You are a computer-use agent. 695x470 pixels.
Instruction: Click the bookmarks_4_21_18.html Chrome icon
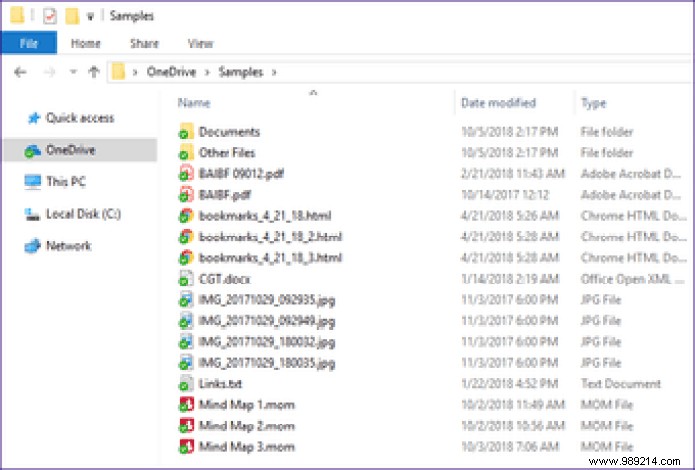pyautogui.click(x=186, y=216)
